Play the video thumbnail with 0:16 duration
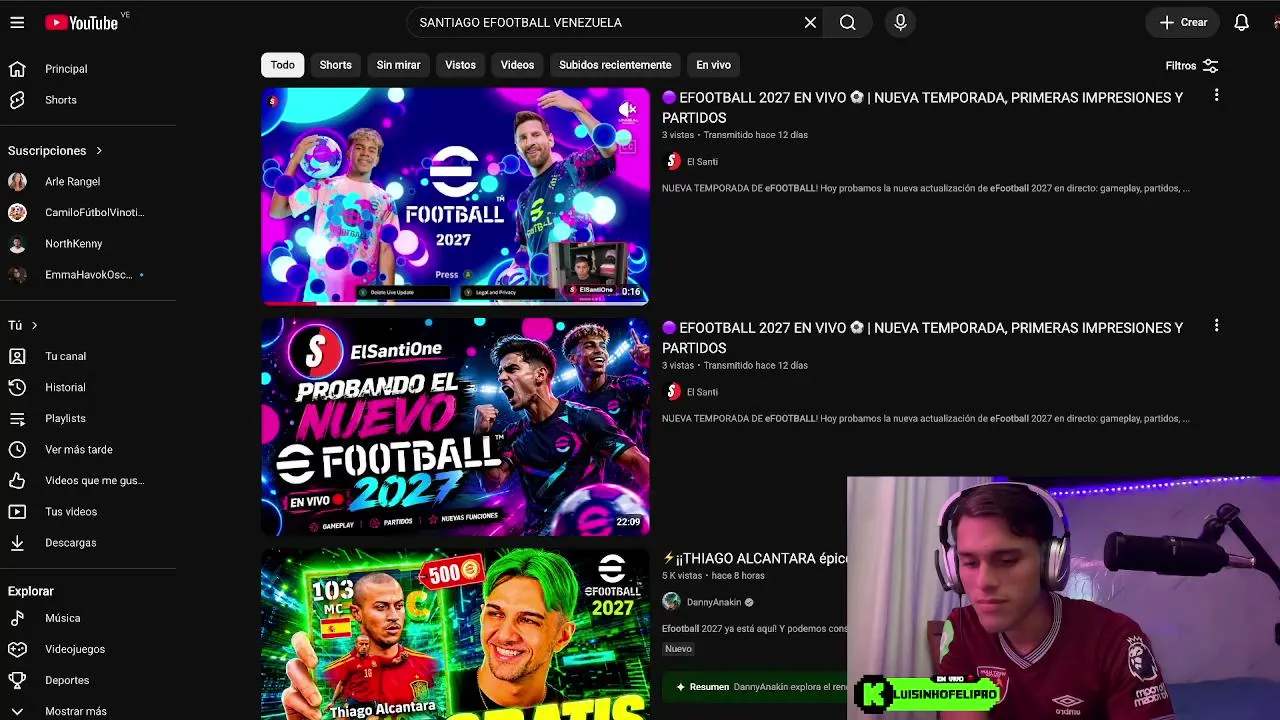 click(x=455, y=196)
